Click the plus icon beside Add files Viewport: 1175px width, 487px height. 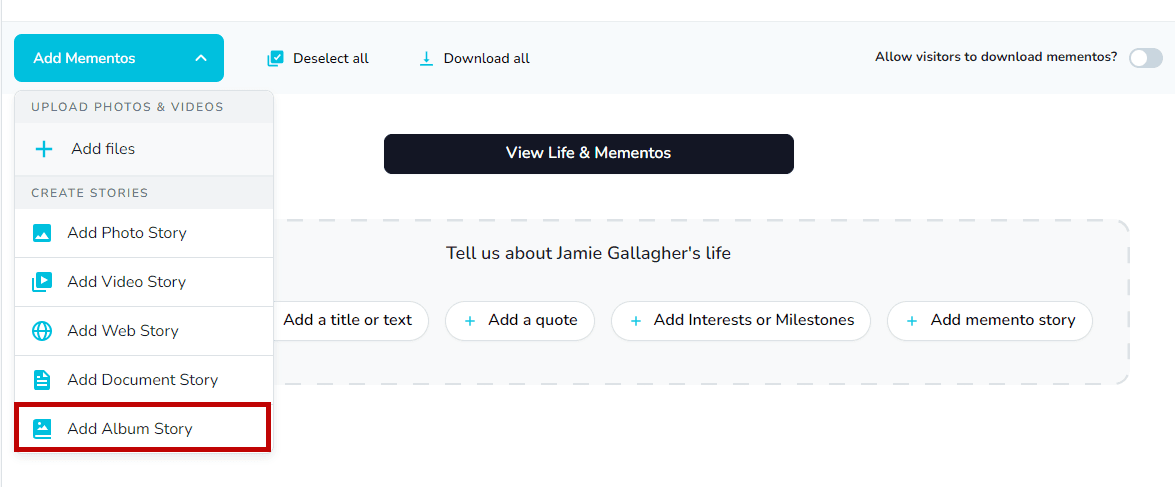click(x=44, y=149)
